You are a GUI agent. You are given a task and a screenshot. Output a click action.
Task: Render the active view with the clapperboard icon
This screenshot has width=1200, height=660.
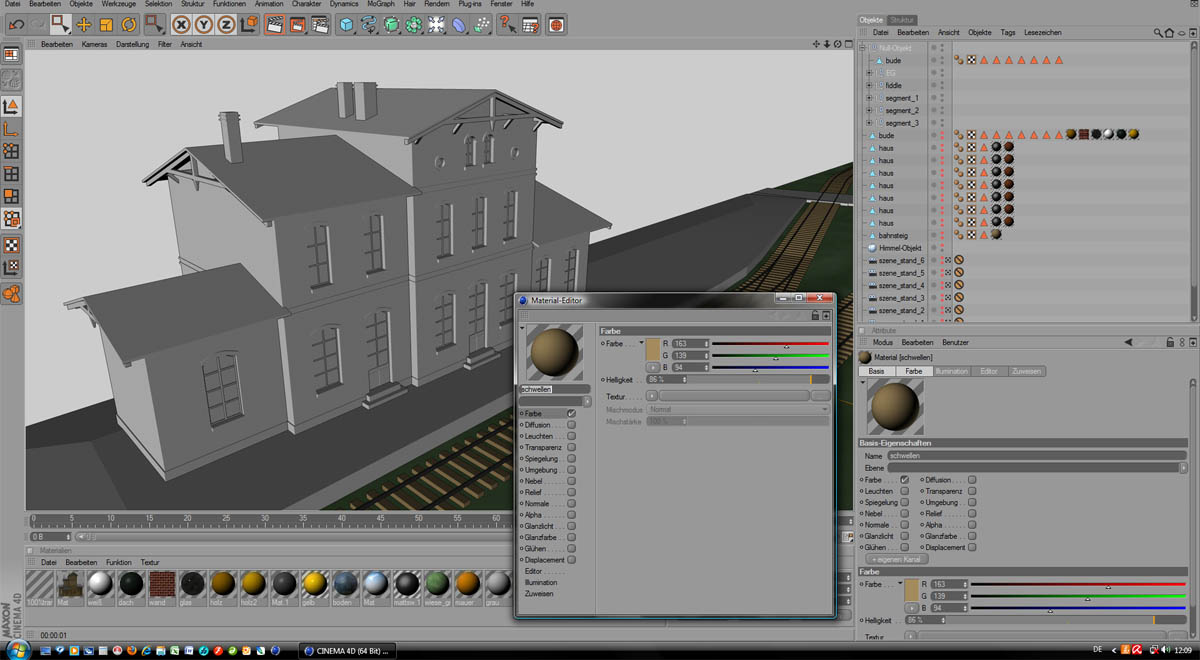(x=273, y=24)
